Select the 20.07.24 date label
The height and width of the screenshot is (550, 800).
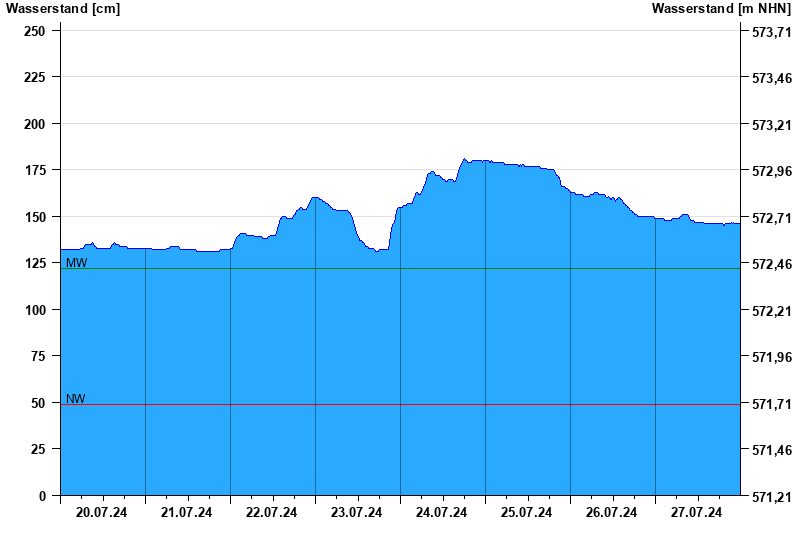[x=102, y=512]
